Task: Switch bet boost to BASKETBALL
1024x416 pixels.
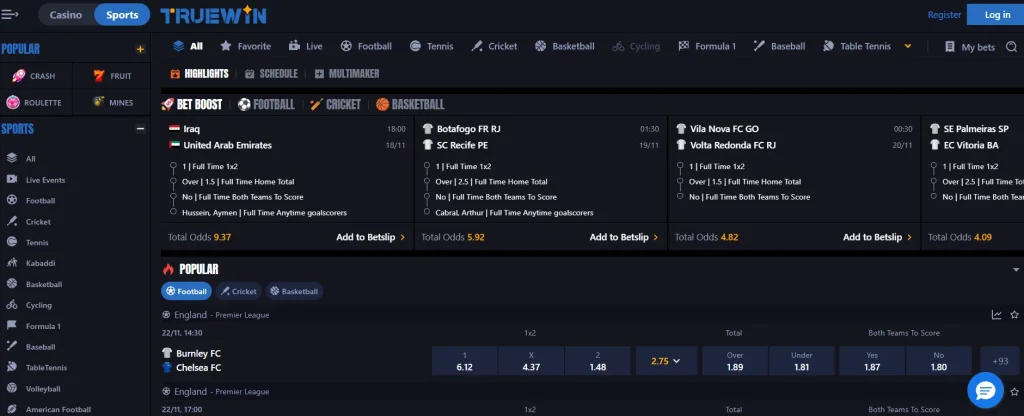Action: (410, 104)
